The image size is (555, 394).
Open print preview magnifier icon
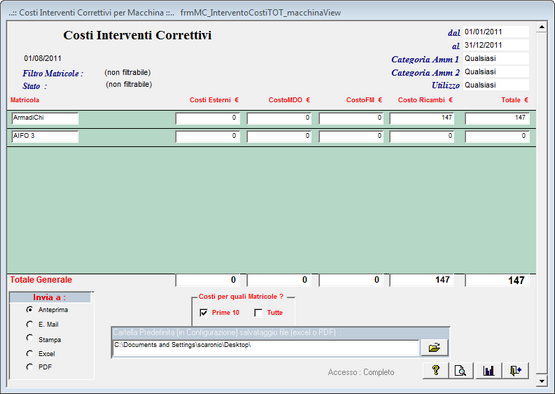[x=460, y=371]
